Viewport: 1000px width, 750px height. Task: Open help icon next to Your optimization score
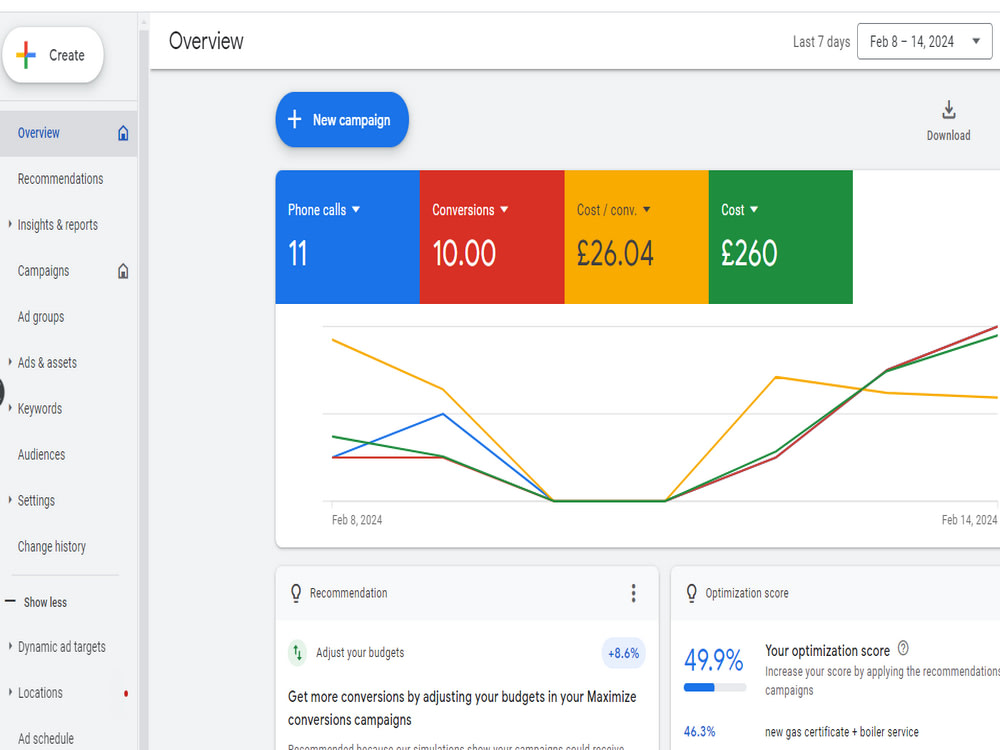(903, 649)
